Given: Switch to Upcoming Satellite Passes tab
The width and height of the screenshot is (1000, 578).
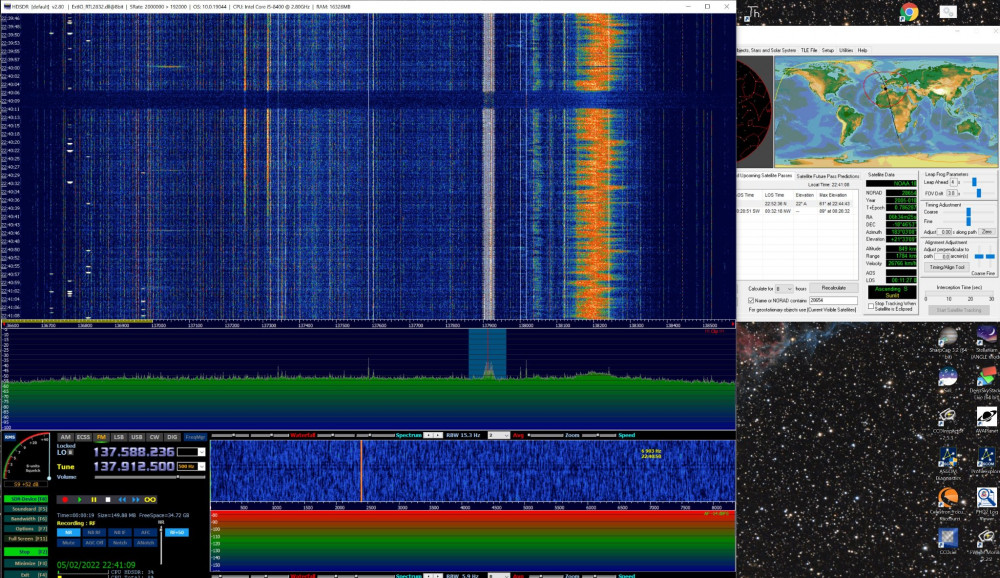Looking at the screenshot, I should [765, 175].
